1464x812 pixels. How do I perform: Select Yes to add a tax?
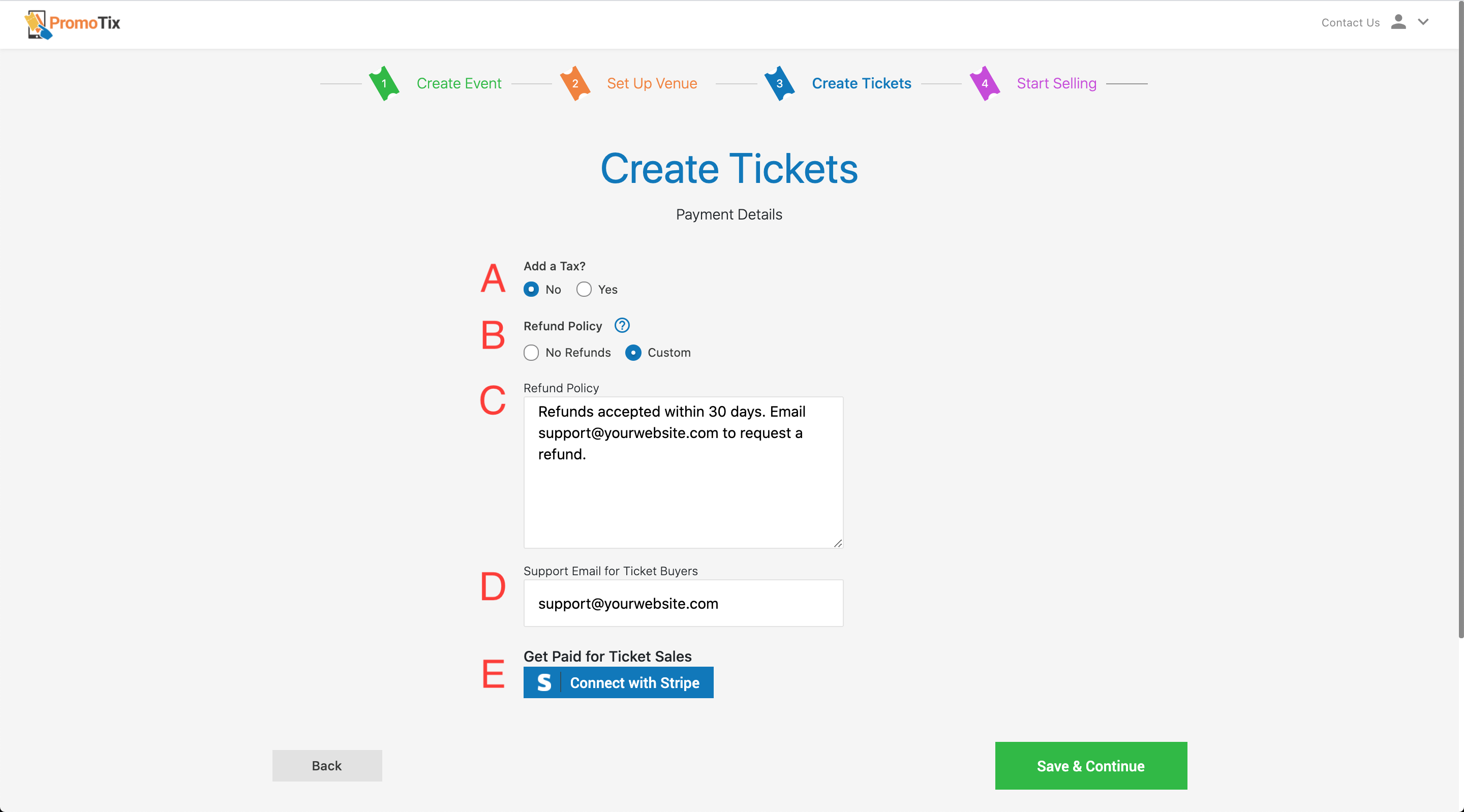[583, 289]
